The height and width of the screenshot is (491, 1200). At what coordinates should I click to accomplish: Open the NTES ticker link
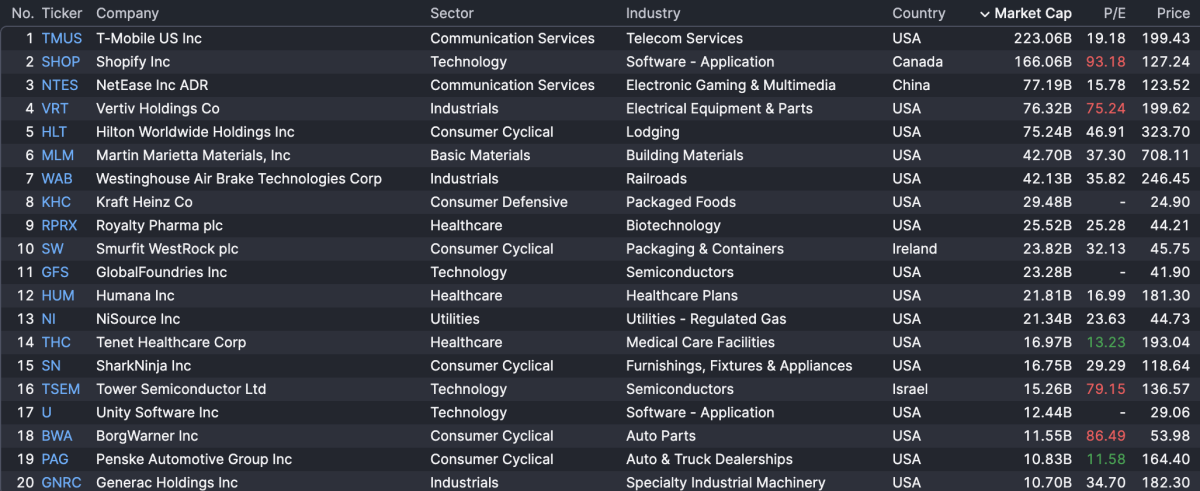coord(60,85)
